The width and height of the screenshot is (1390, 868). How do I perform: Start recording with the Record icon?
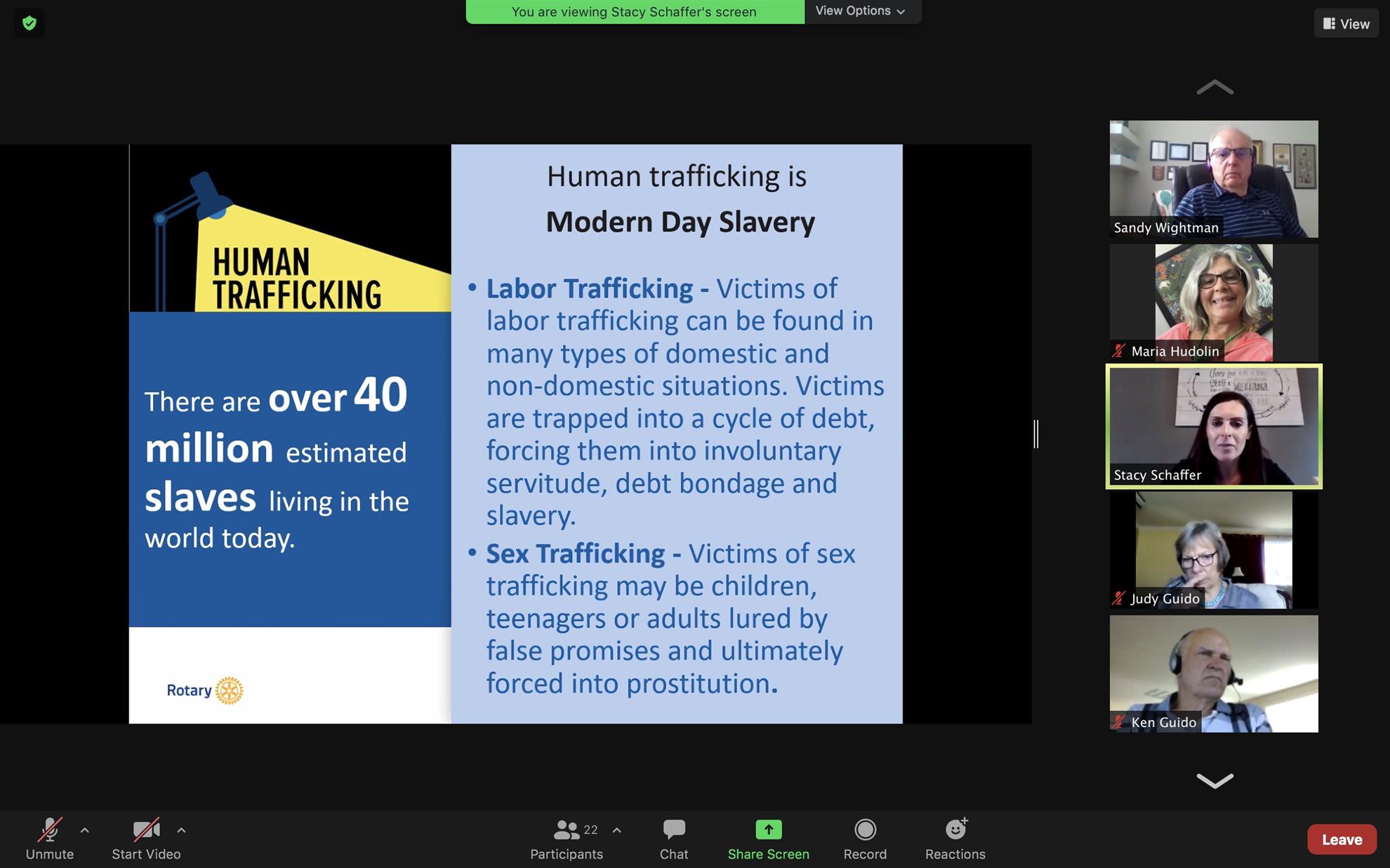click(x=865, y=830)
